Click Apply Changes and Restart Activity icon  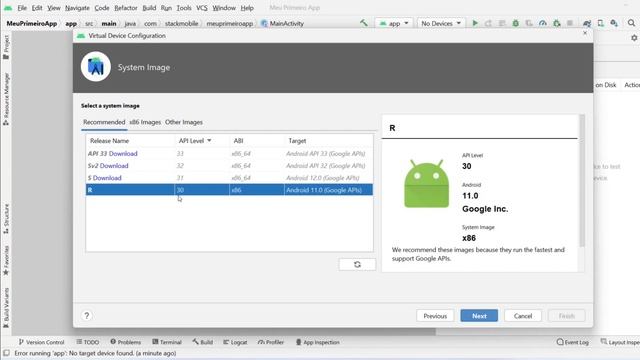coord(488,23)
